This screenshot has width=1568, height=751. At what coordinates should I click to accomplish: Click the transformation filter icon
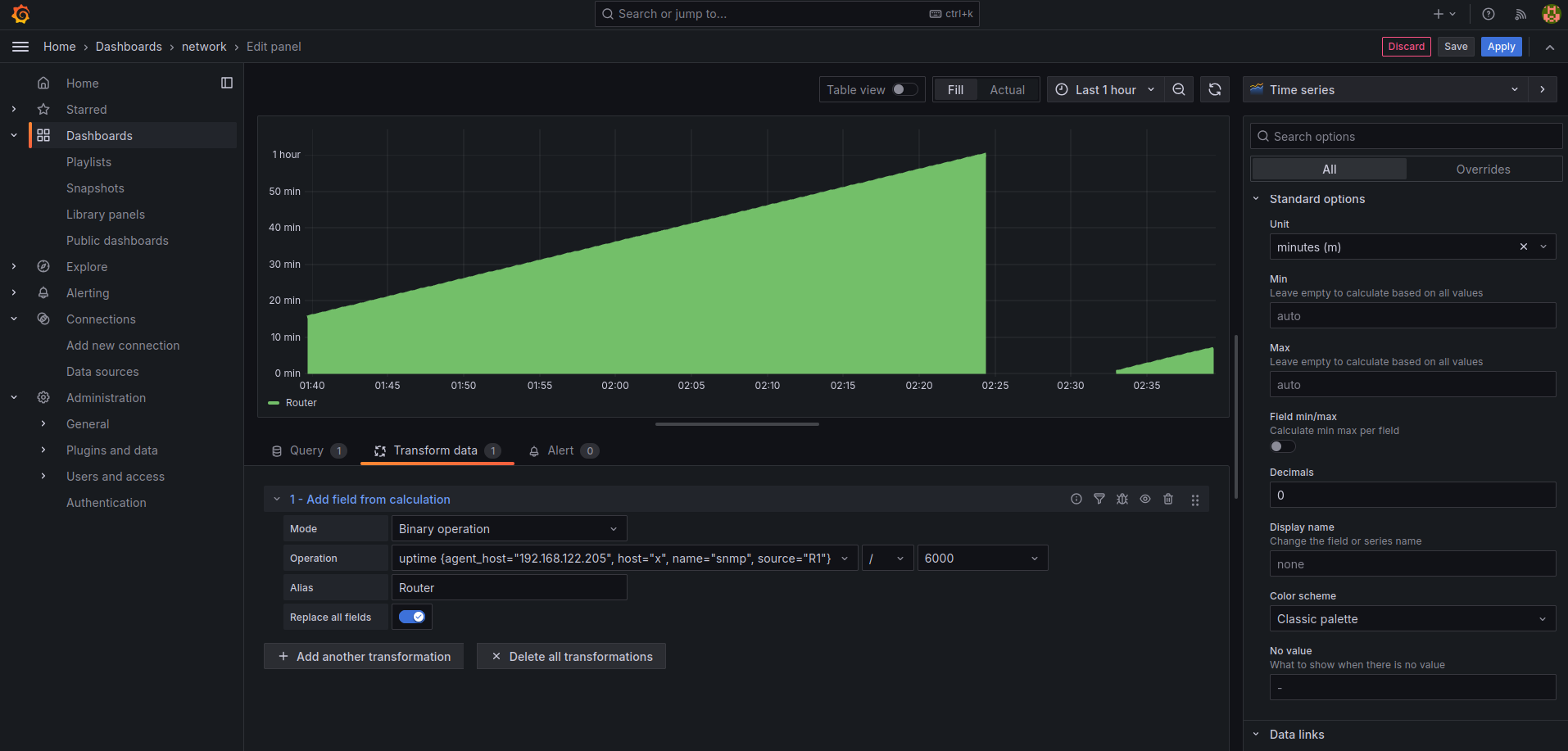1099,499
